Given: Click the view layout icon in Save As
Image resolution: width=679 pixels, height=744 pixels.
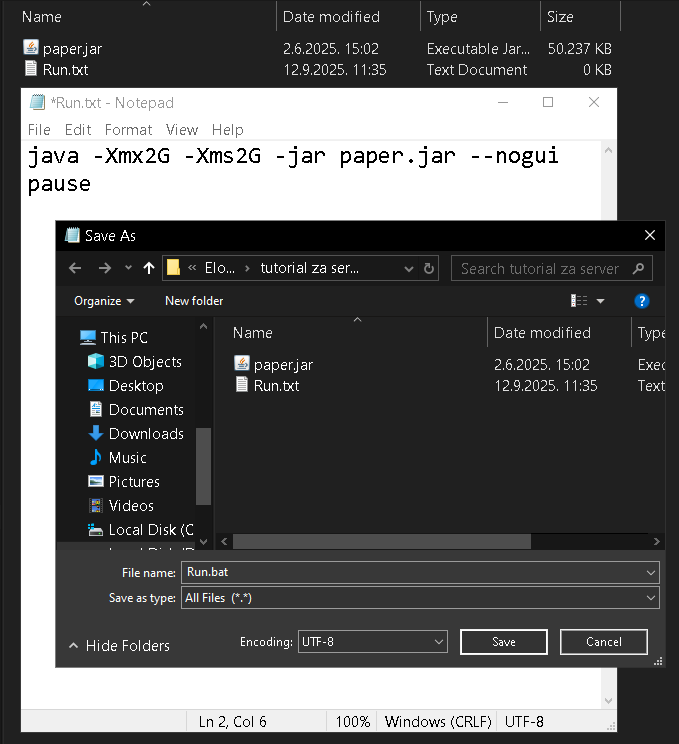Looking at the screenshot, I should coord(579,300).
